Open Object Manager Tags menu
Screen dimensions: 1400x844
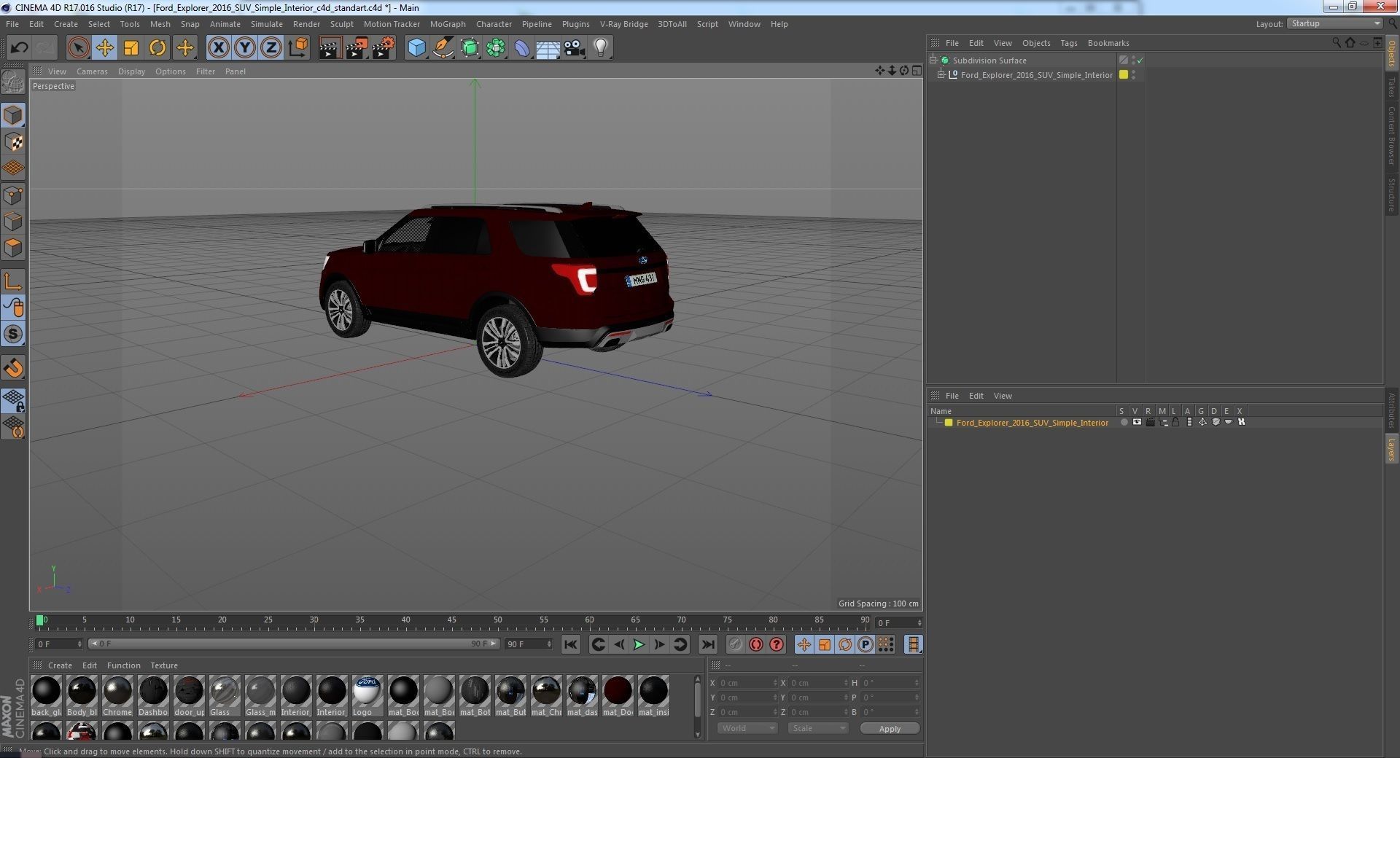1068,43
